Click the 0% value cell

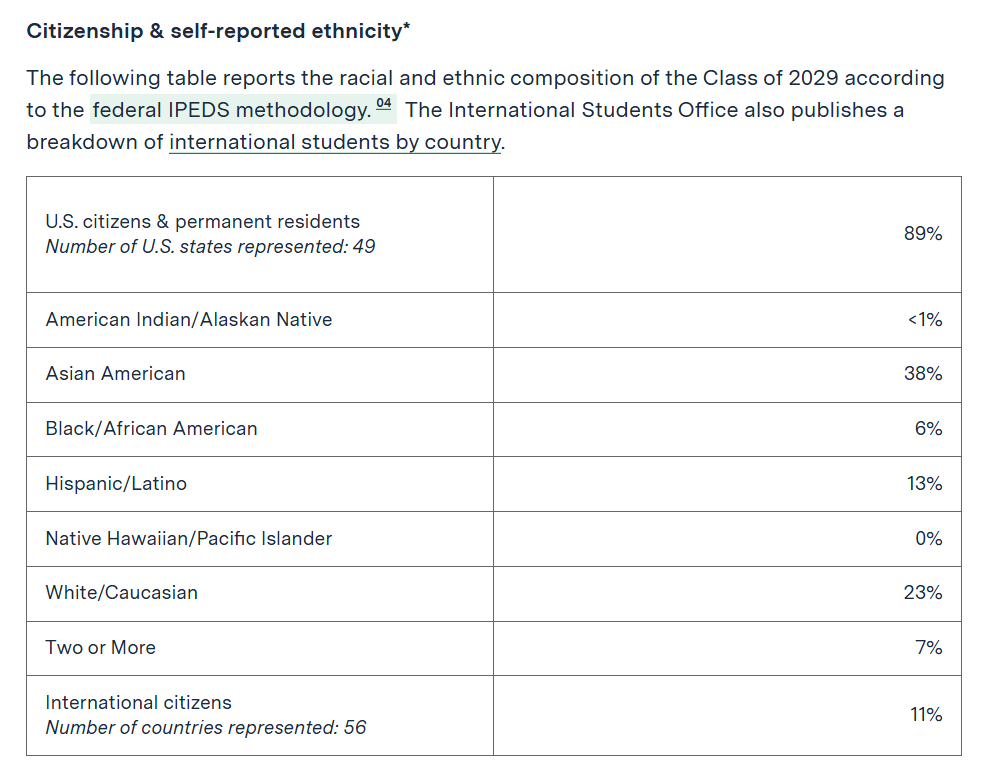tap(928, 539)
